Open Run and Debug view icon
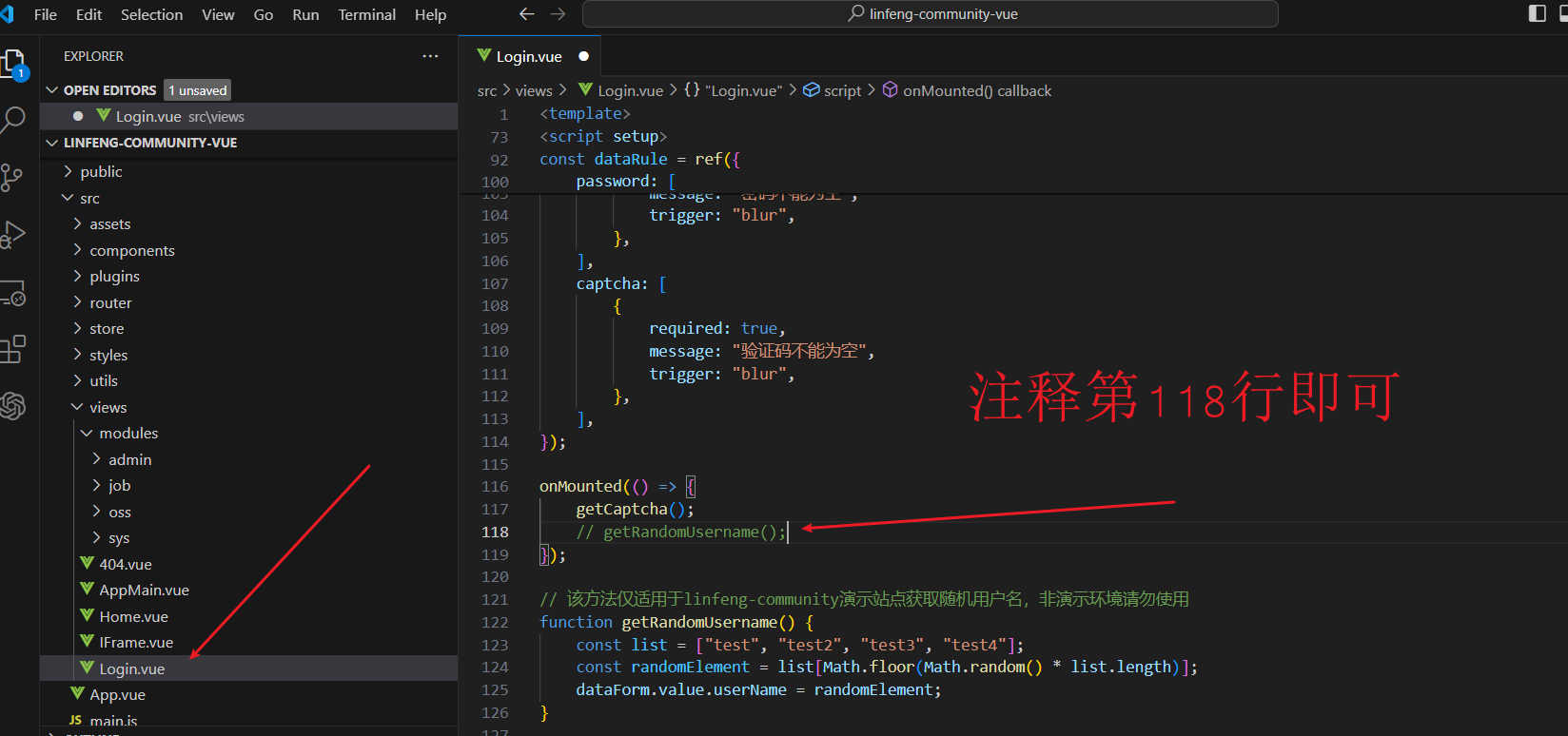 (13, 234)
